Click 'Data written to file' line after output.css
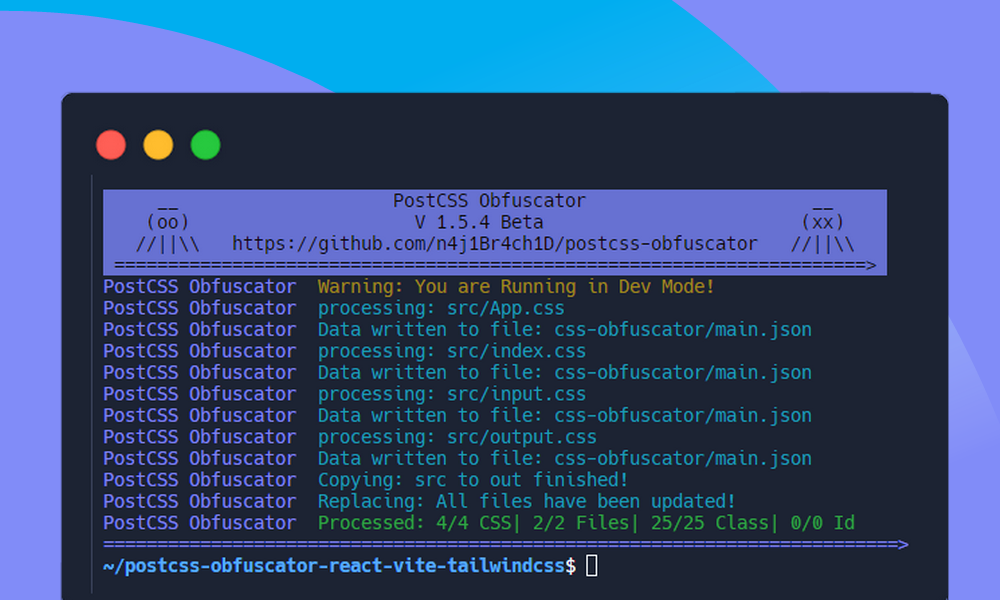1000x600 pixels. tap(564, 458)
